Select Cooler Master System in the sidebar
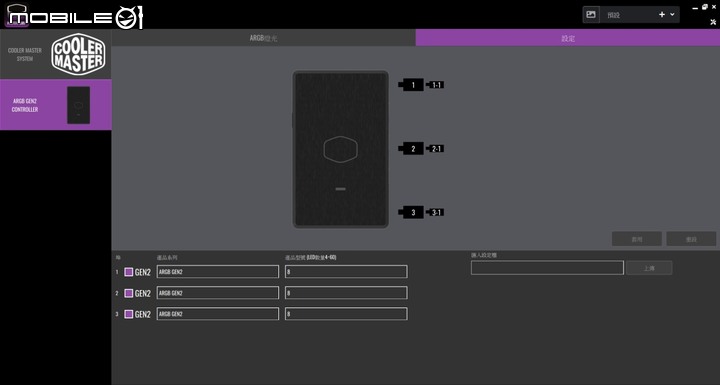 click(x=56, y=54)
